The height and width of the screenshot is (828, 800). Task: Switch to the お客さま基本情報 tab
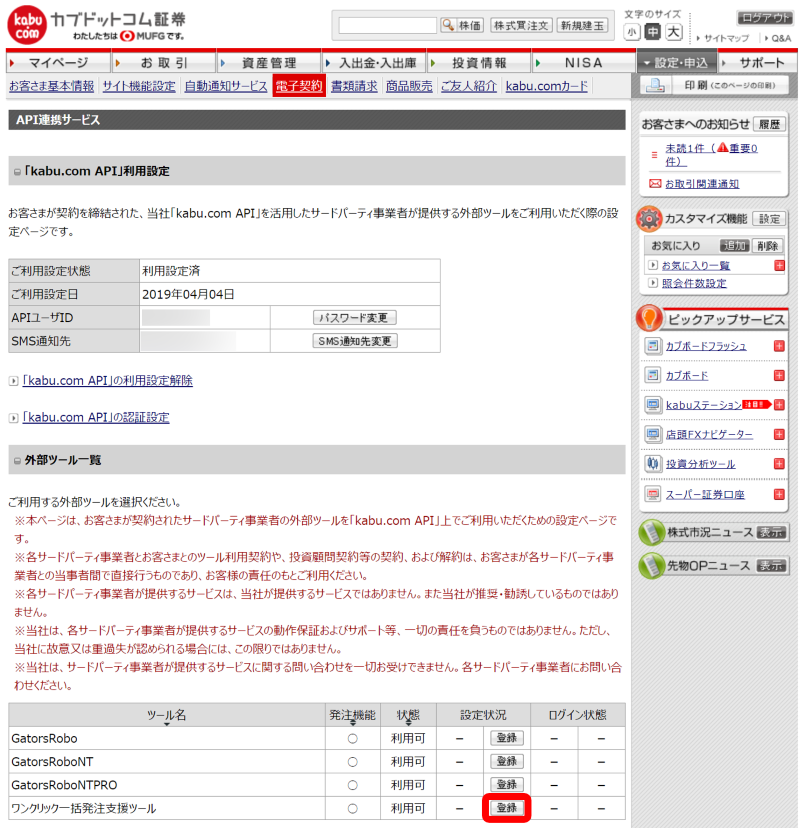pyautogui.click(x=51, y=86)
